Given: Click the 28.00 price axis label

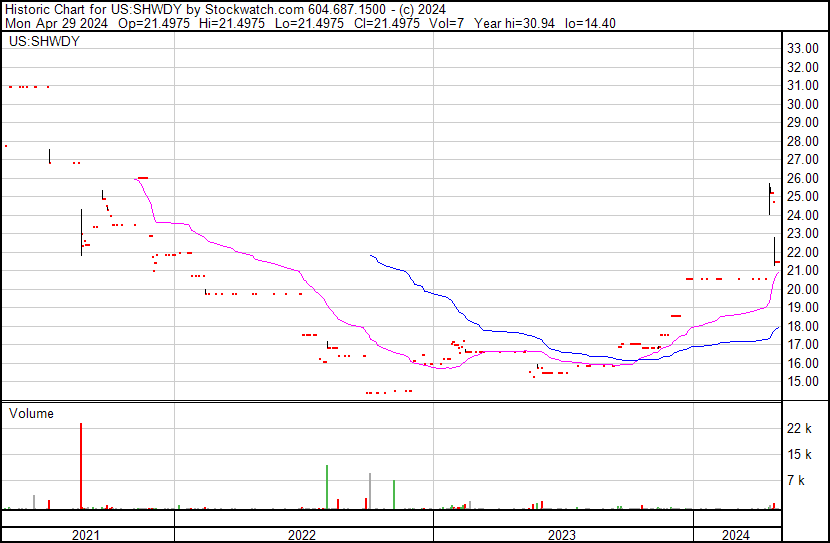Looking at the screenshot, I should pos(803,141).
